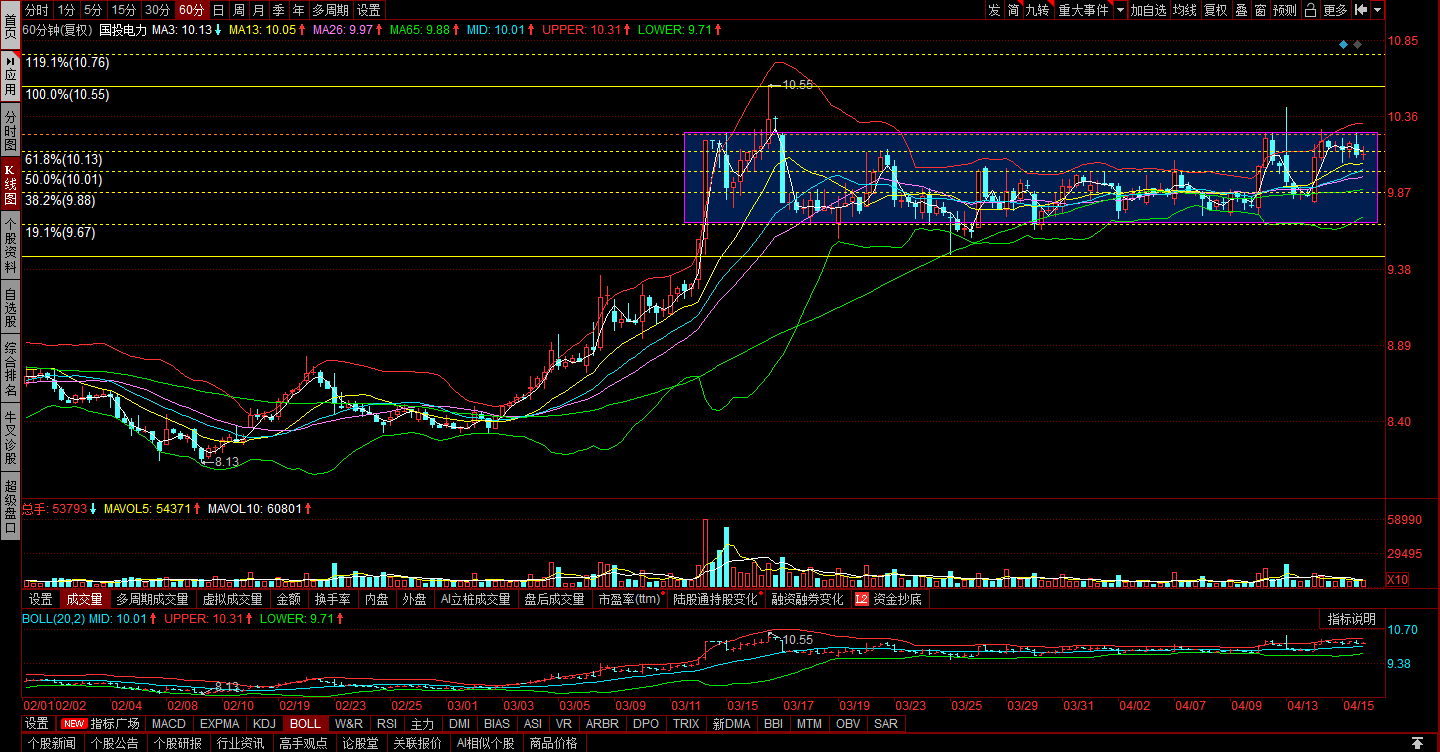Select the 融资融券变化 indicator tab
The width and height of the screenshot is (1440, 752).
pos(806,599)
